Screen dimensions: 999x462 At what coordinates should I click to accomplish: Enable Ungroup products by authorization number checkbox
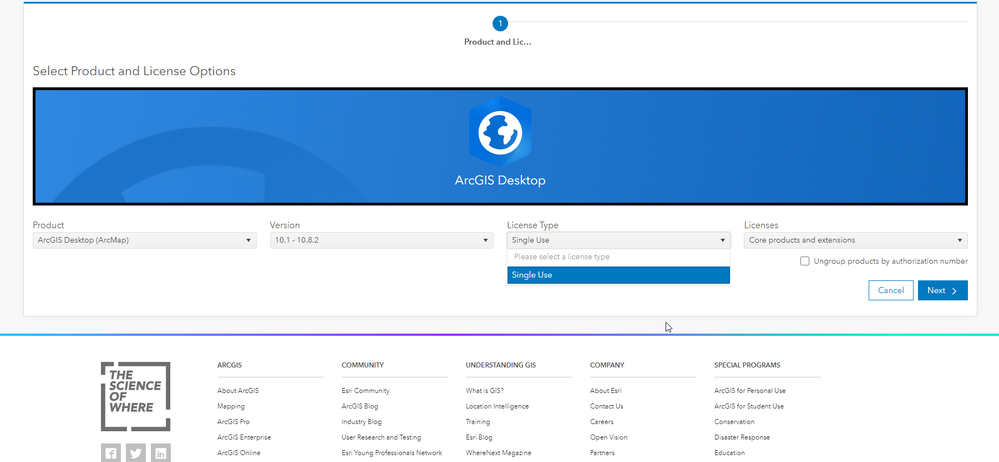(805, 261)
